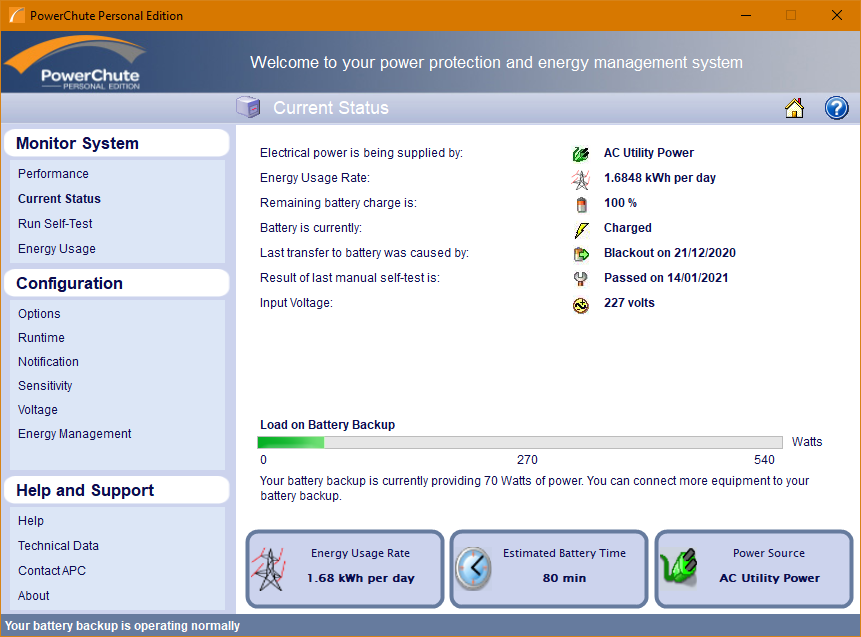This screenshot has width=861, height=637.
Task: Click the '227 volts' value
Action: [x=629, y=303]
